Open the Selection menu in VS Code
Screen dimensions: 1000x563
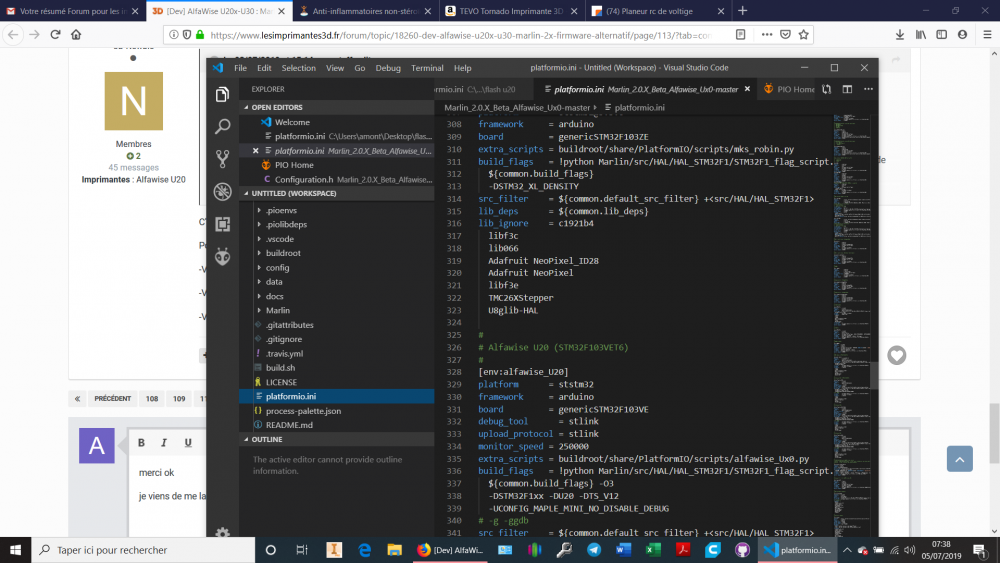click(298, 68)
